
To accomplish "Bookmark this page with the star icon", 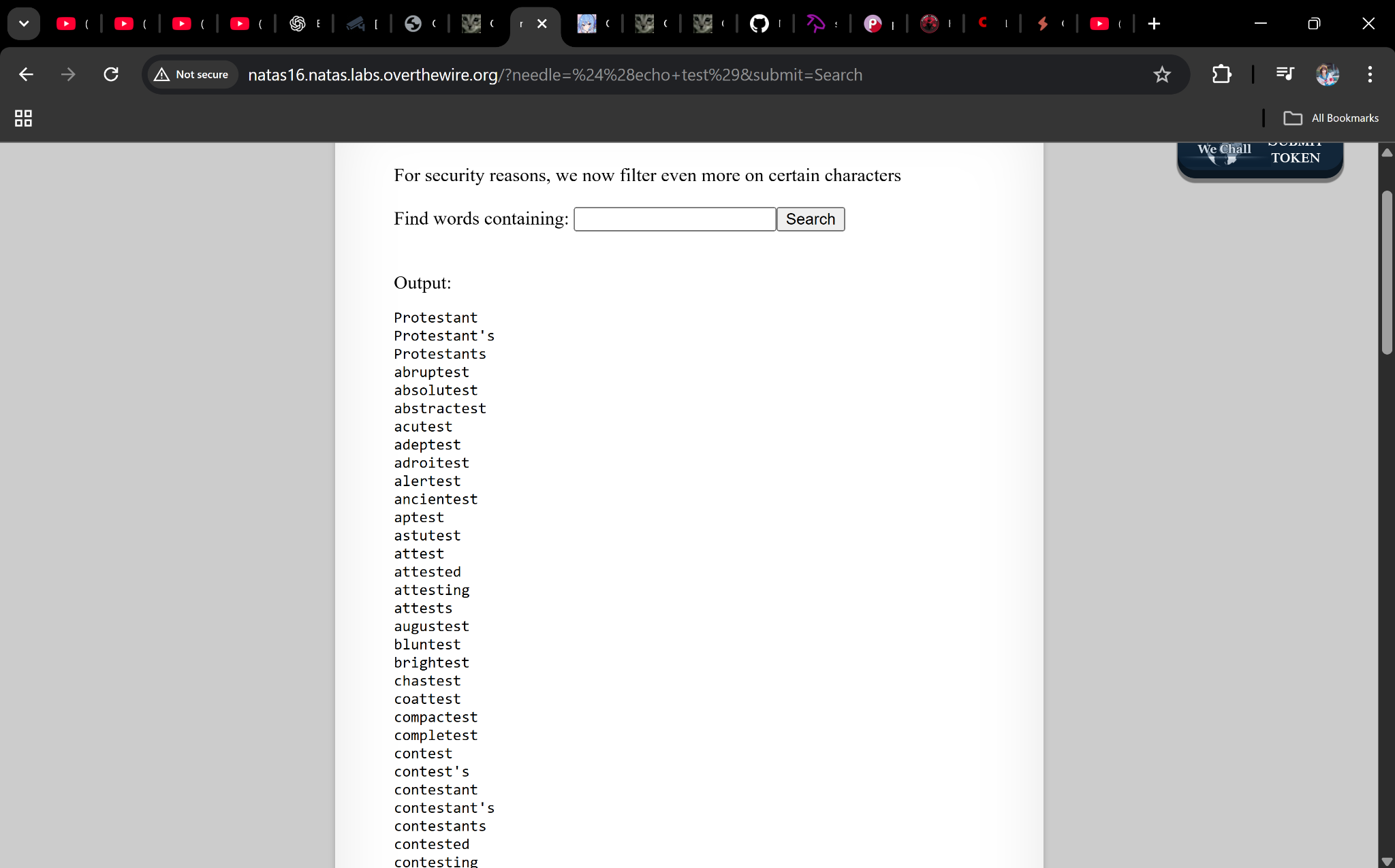I will pos(1162,74).
